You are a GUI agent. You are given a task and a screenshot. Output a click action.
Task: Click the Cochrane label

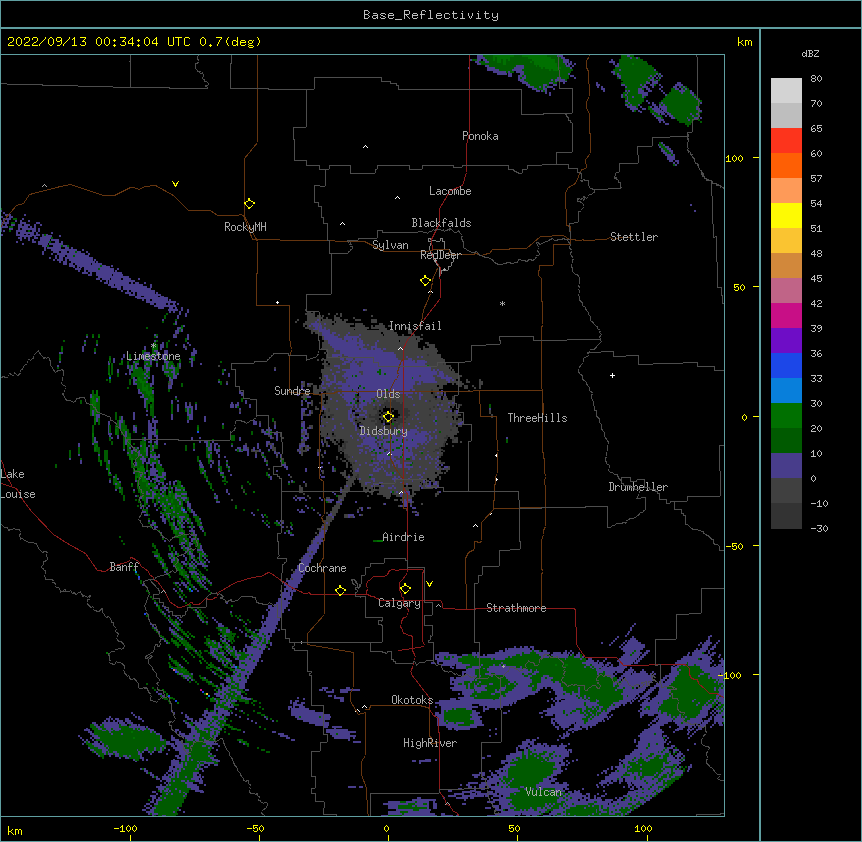coord(322,568)
